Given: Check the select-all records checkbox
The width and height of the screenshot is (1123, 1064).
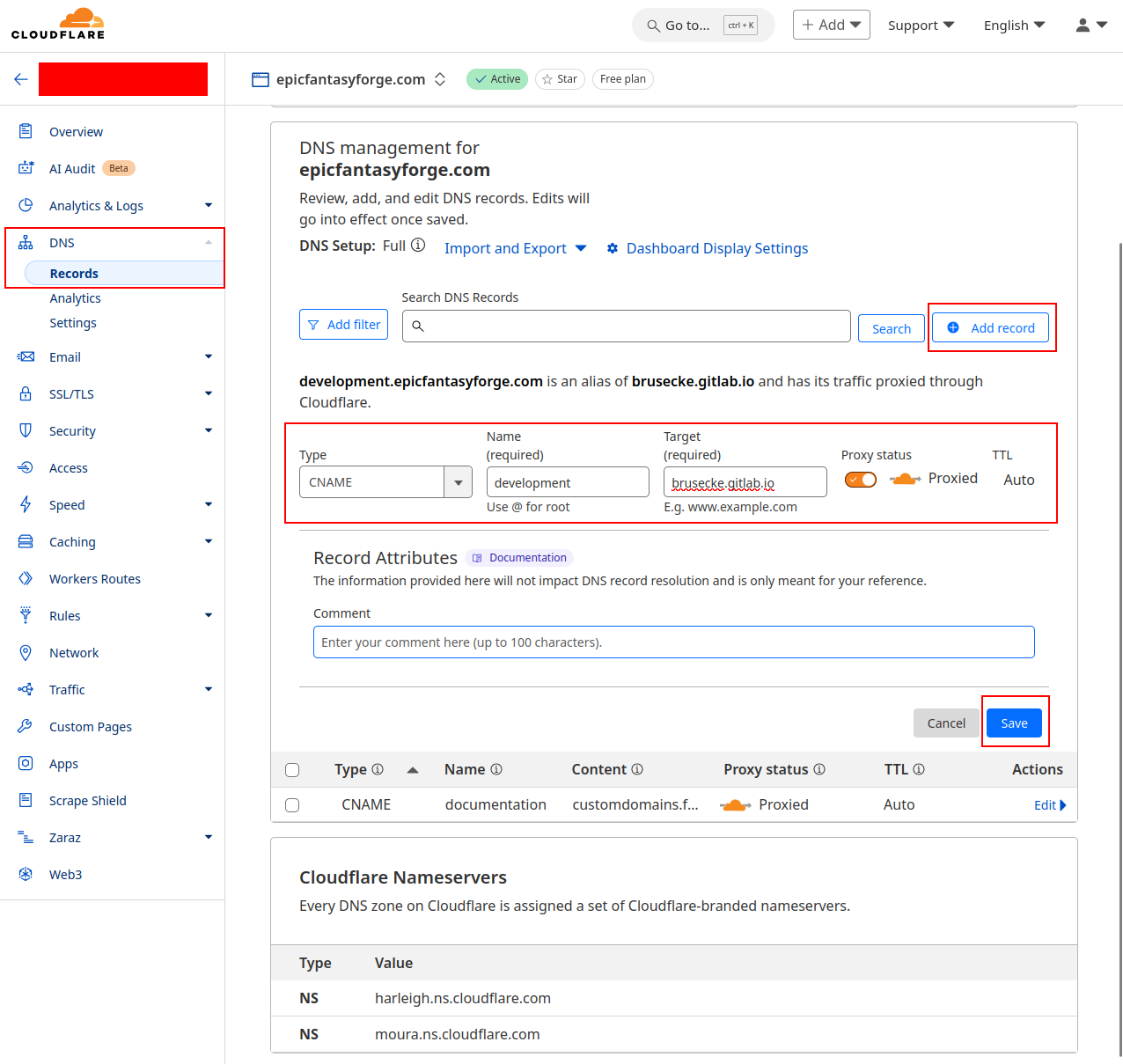Looking at the screenshot, I should pyautogui.click(x=292, y=770).
